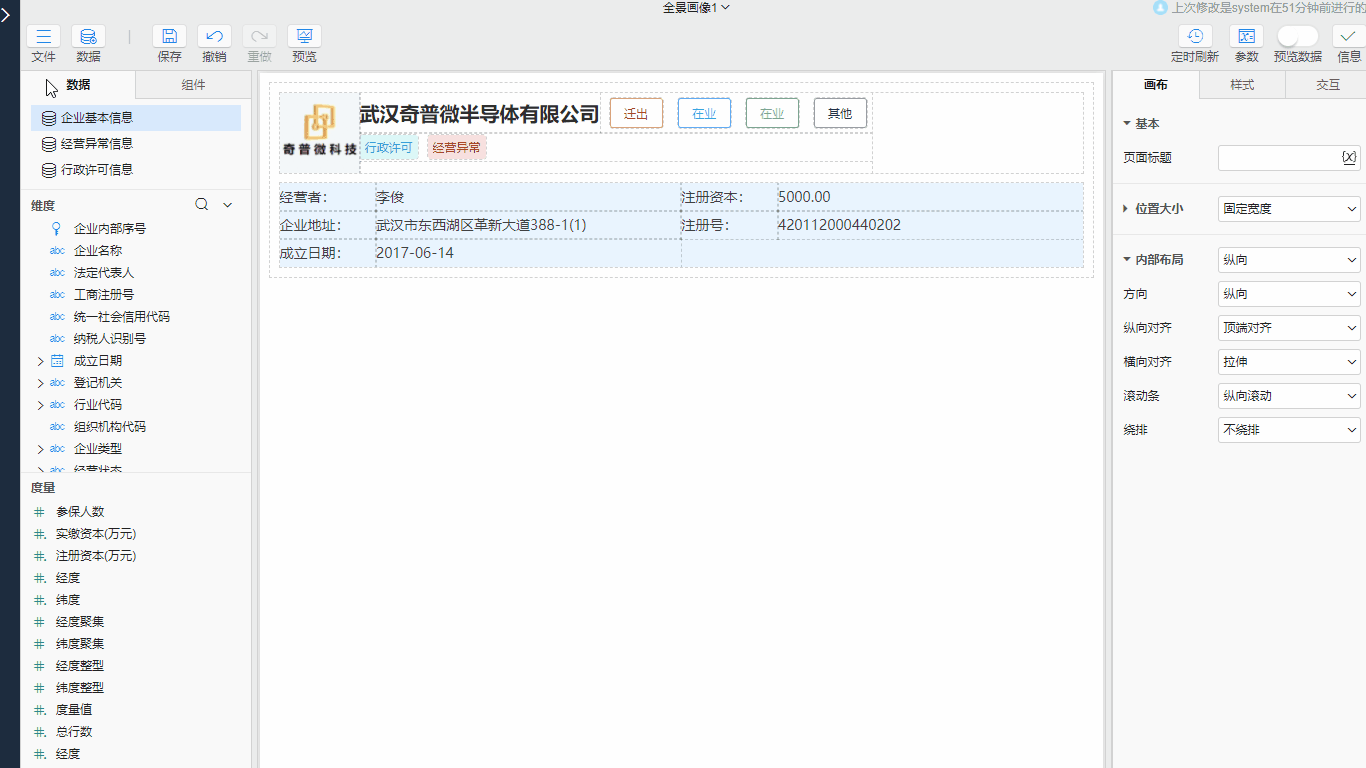Open the 维度 chevron dropdown
The height and width of the screenshot is (768, 1366).
tap(227, 205)
